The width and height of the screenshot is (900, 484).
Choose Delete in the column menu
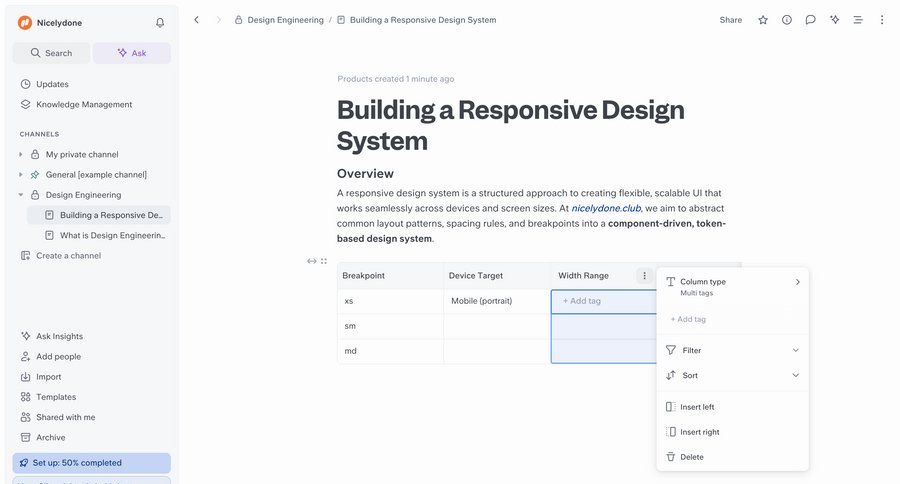click(691, 457)
